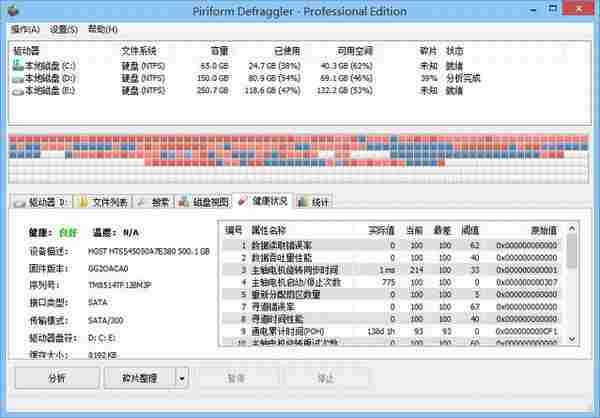The image size is (600, 418).
Task: Click the 分析 button
Action: (57, 378)
